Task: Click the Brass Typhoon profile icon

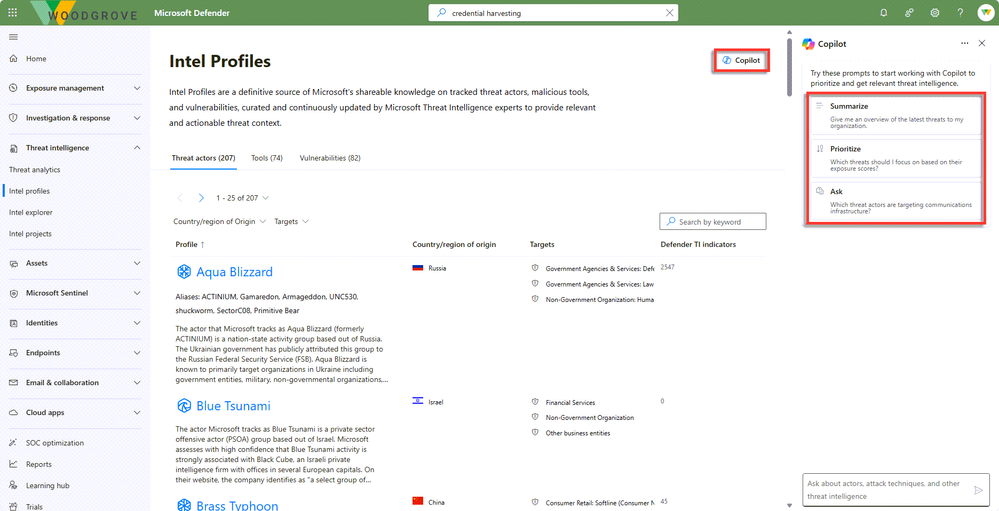Action: [183, 505]
